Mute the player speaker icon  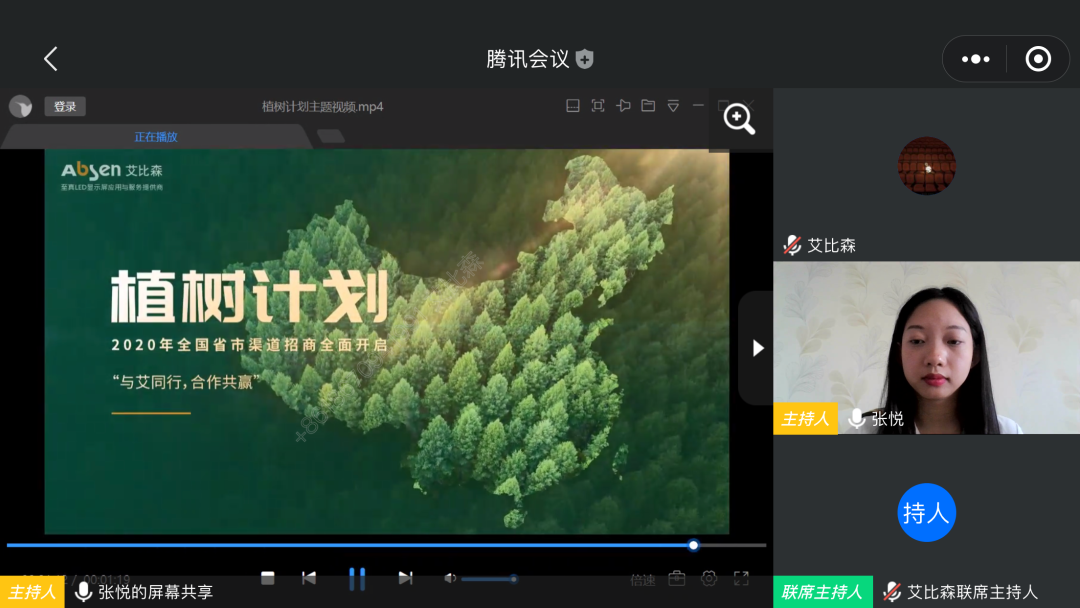pyautogui.click(x=450, y=578)
